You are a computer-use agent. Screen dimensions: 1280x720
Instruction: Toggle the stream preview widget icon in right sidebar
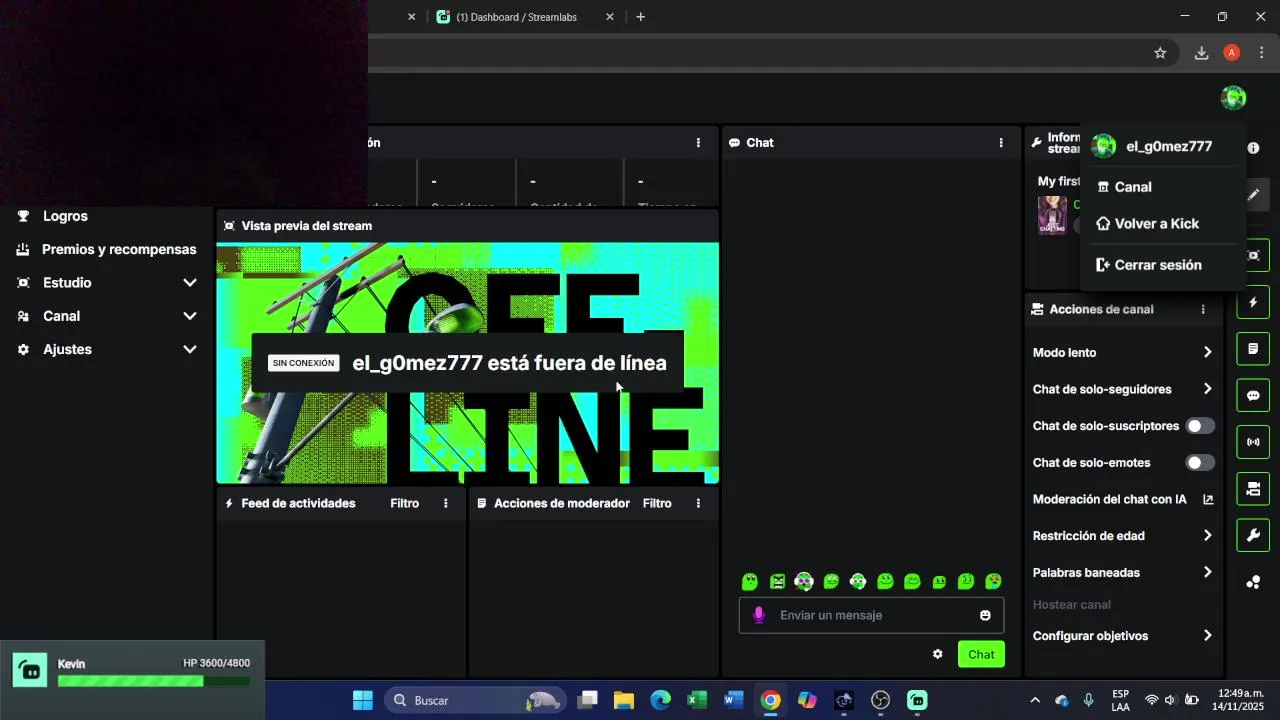pos(1253,256)
